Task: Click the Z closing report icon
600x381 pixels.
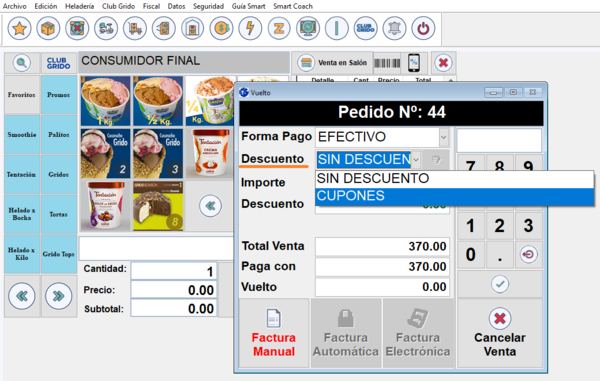Action: pyautogui.click(x=279, y=28)
